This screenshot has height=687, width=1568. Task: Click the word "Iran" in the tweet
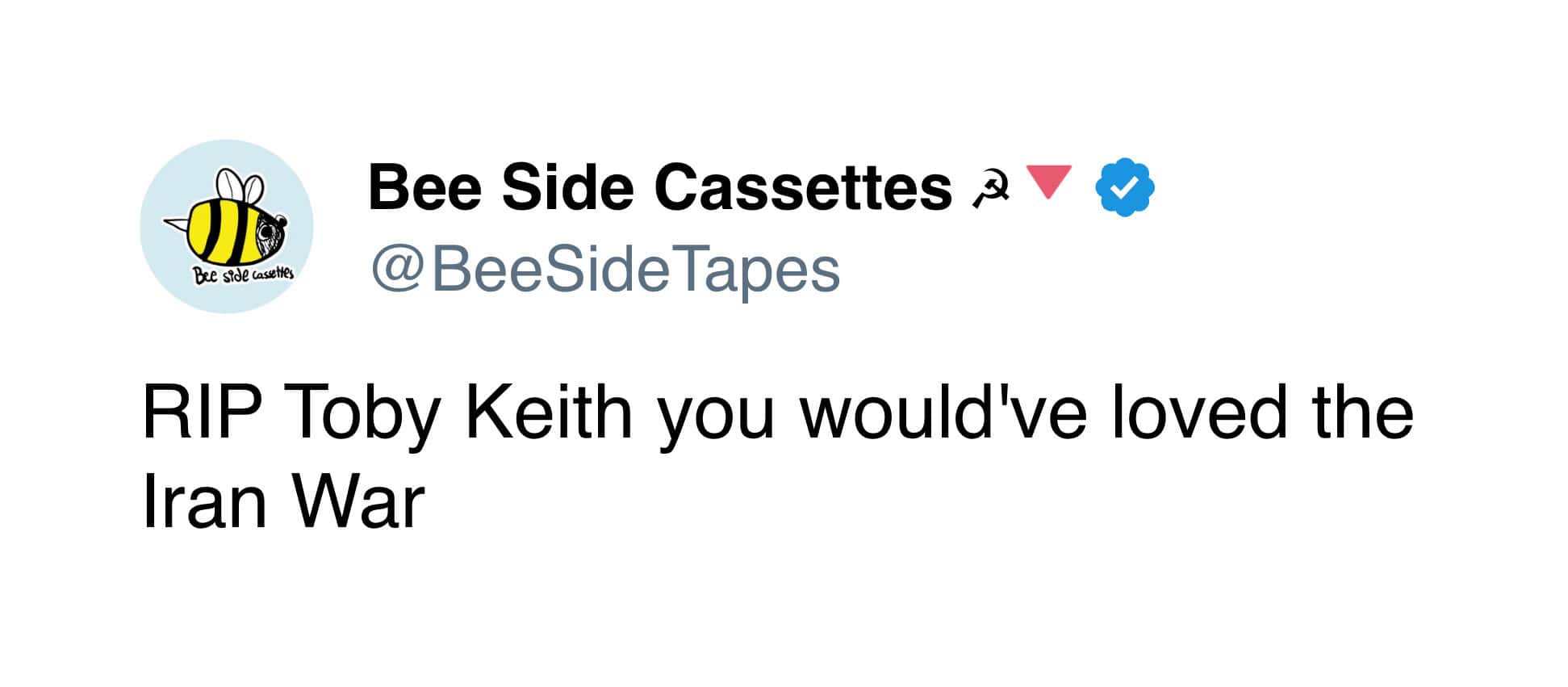204,502
